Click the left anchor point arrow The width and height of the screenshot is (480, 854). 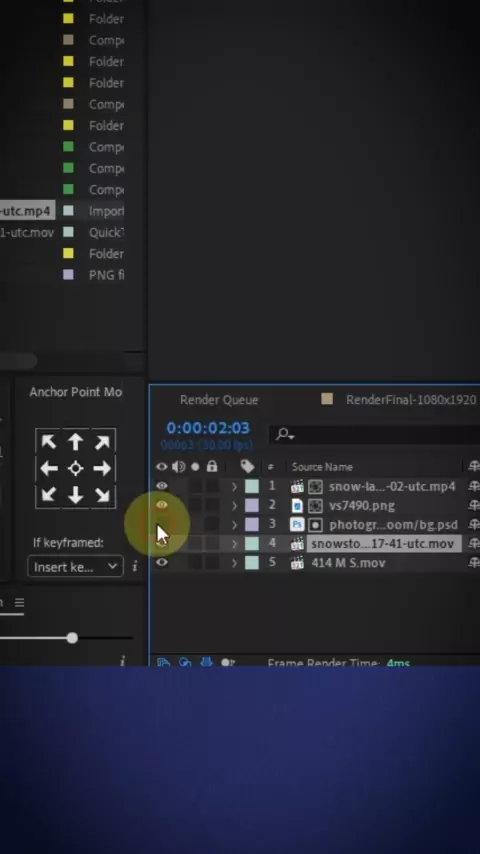coord(48,468)
